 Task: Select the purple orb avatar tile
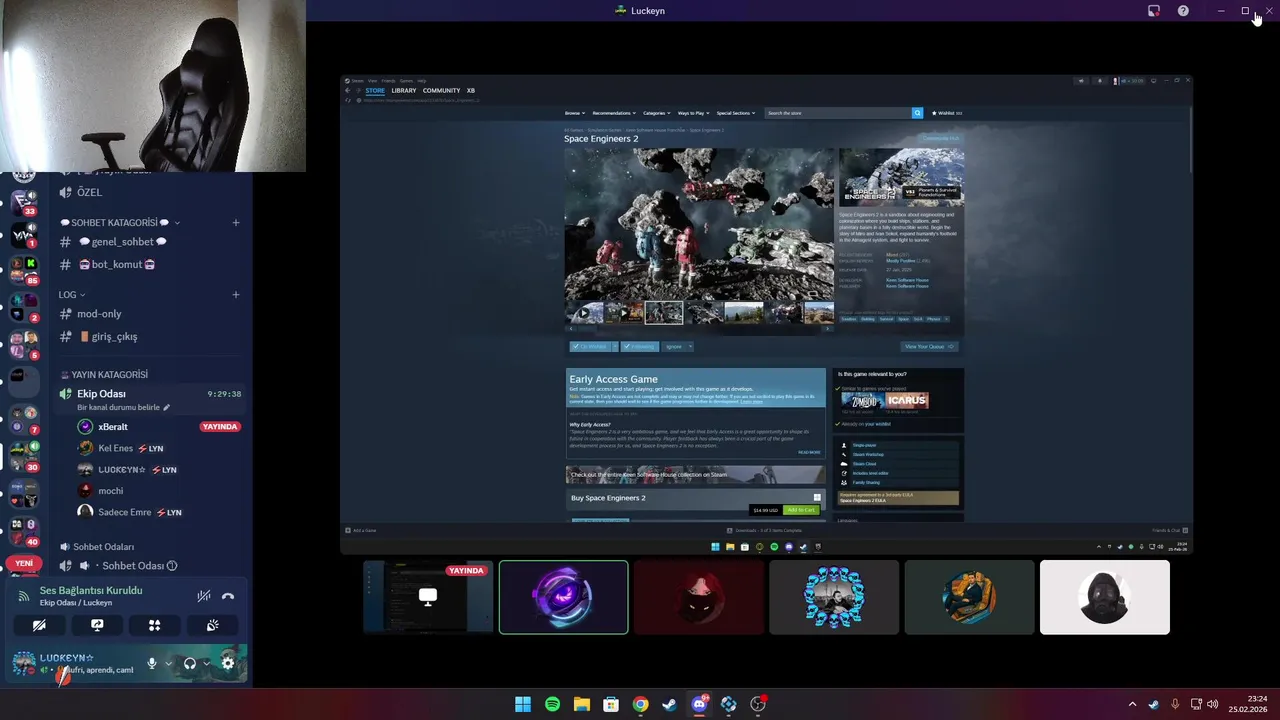point(564,597)
